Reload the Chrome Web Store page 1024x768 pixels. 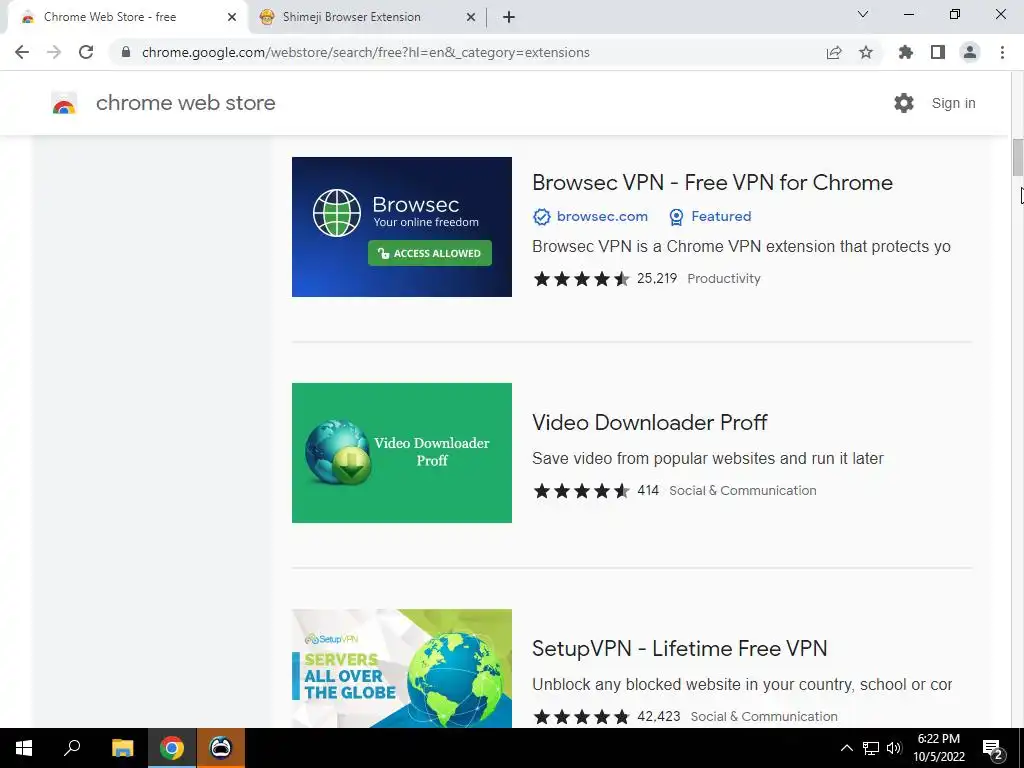tap(86, 52)
